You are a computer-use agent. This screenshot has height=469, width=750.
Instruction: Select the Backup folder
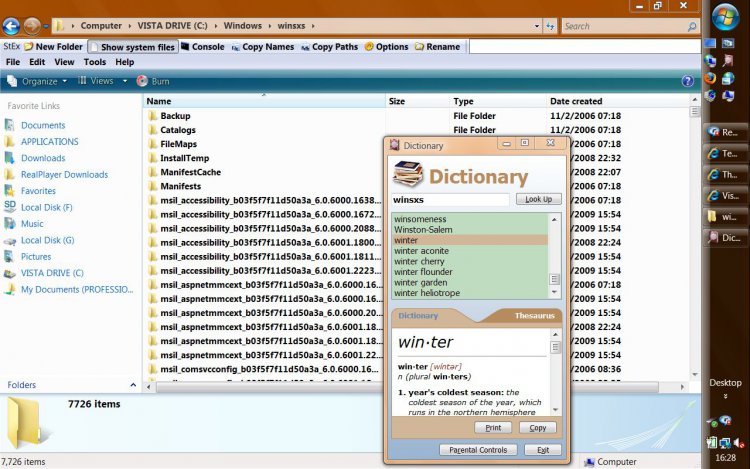175,116
